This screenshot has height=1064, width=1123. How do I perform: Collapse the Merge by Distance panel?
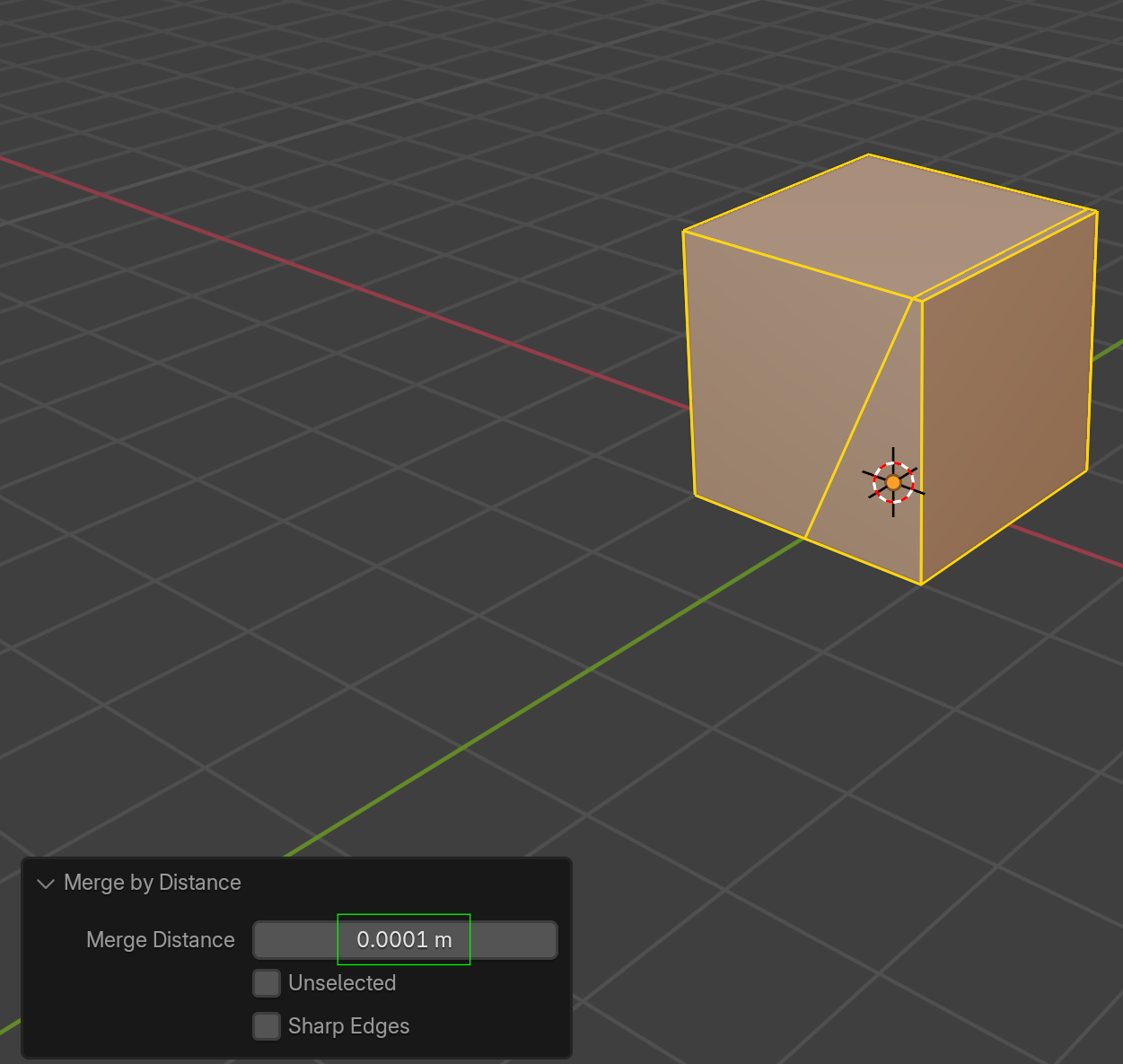pyautogui.click(x=46, y=884)
